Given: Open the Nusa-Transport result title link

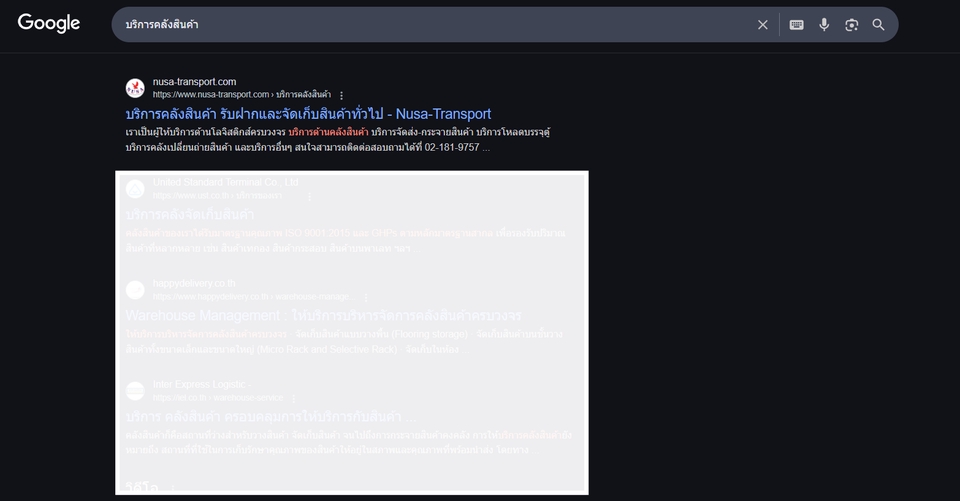Looking at the screenshot, I should pyautogui.click(x=308, y=114).
